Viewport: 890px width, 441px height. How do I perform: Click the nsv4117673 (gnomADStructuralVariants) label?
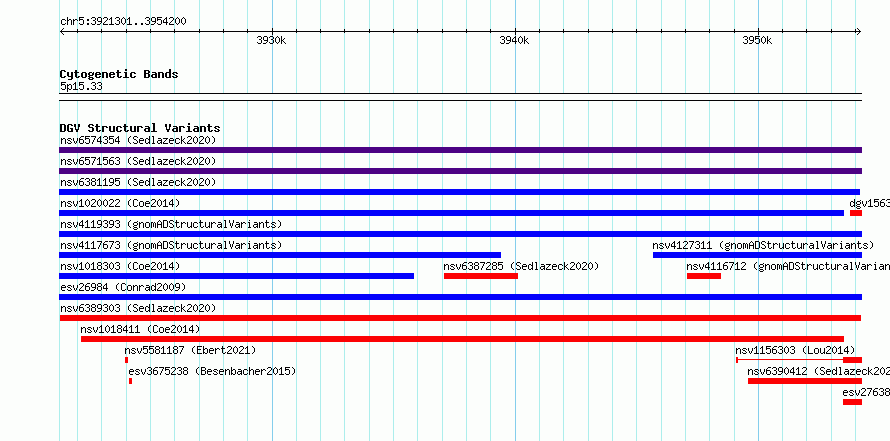[171, 245]
